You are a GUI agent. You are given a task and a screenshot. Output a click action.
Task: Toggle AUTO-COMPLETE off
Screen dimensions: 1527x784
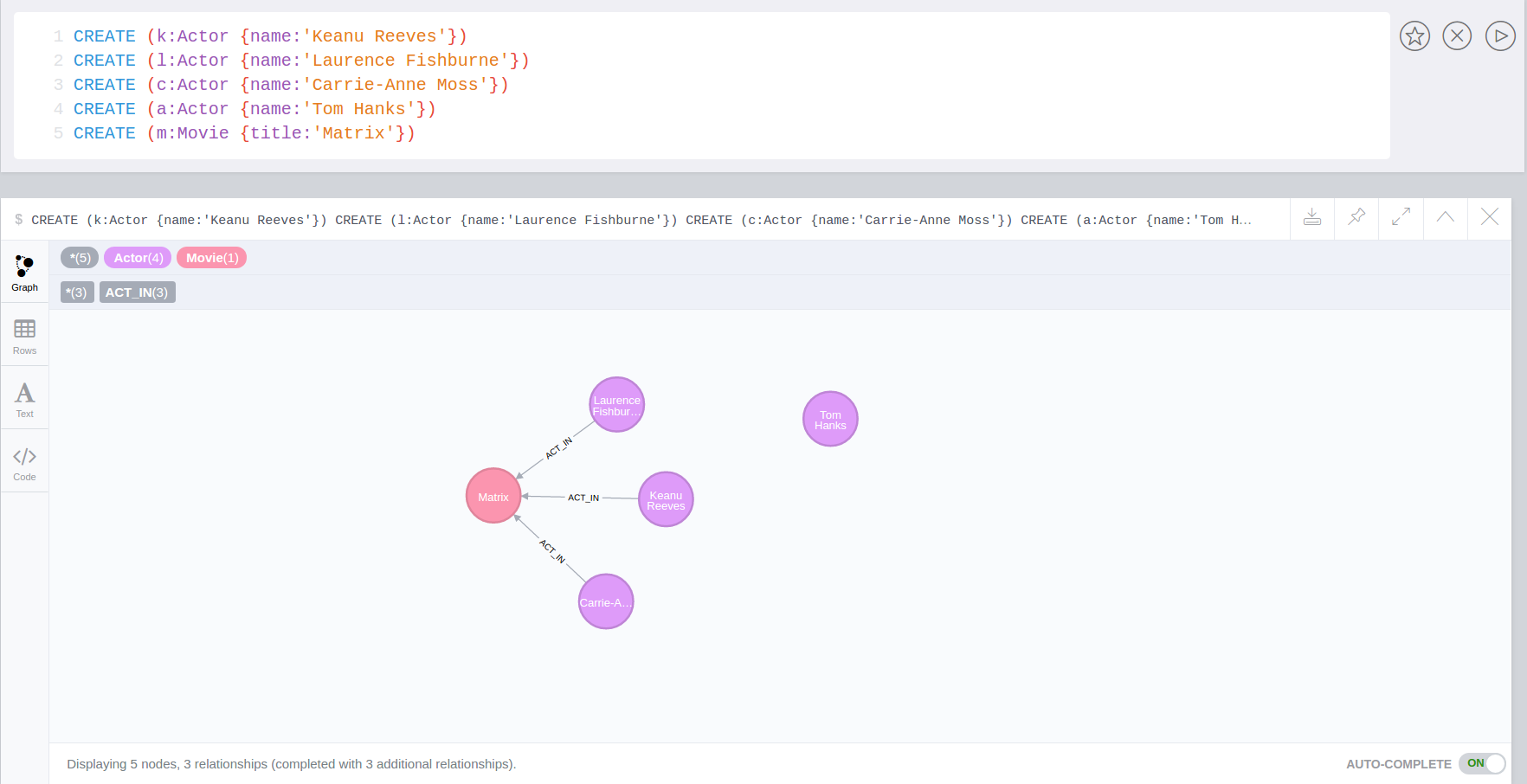pos(1482,764)
